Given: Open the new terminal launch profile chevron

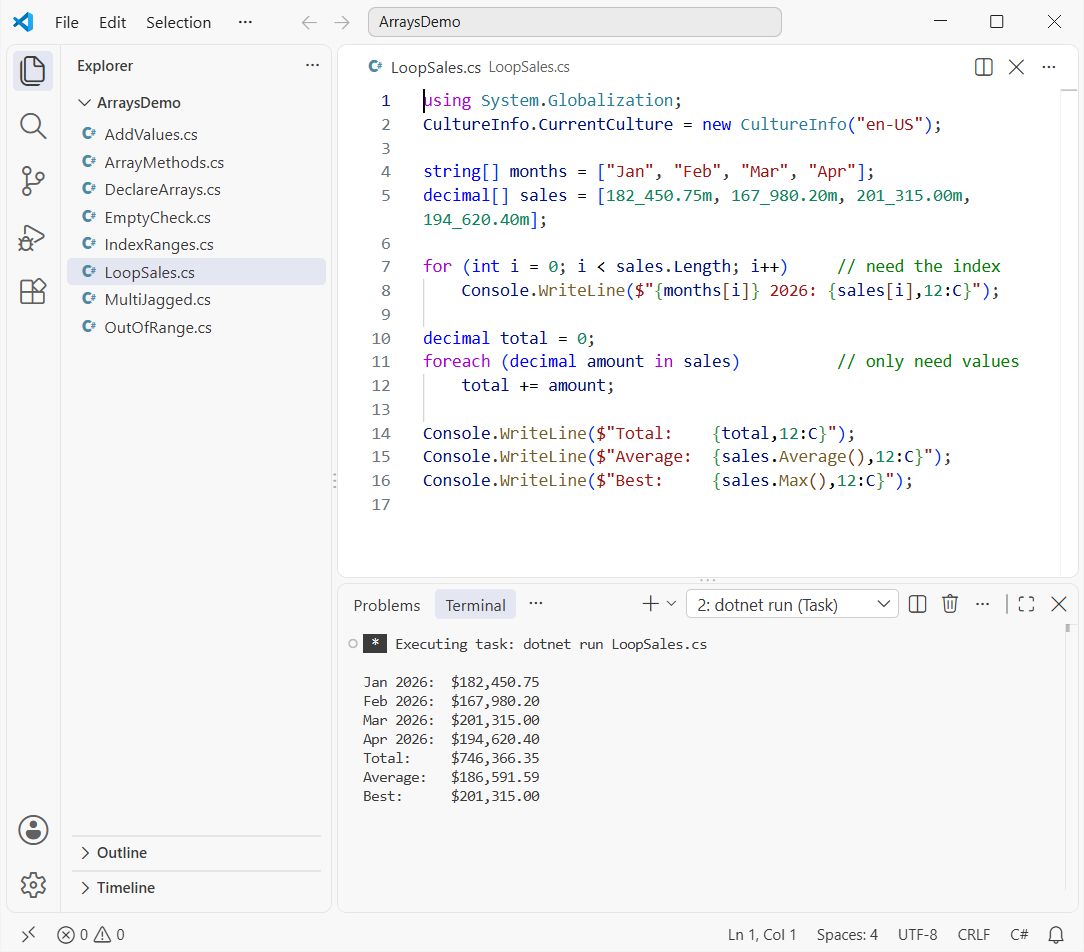Looking at the screenshot, I should [671, 604].
